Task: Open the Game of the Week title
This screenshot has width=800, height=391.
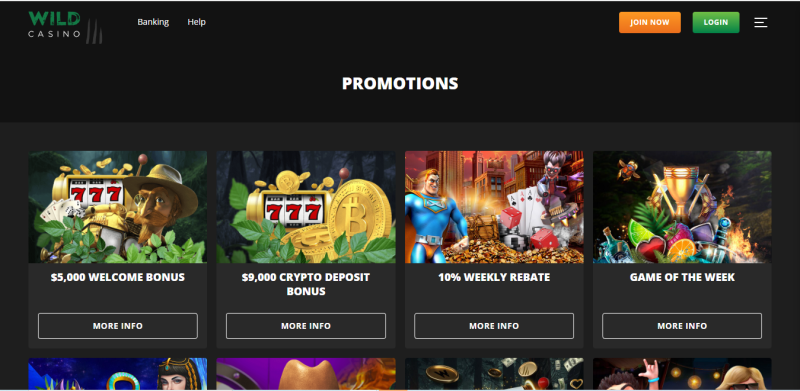Action: click(x=682, y=277)
